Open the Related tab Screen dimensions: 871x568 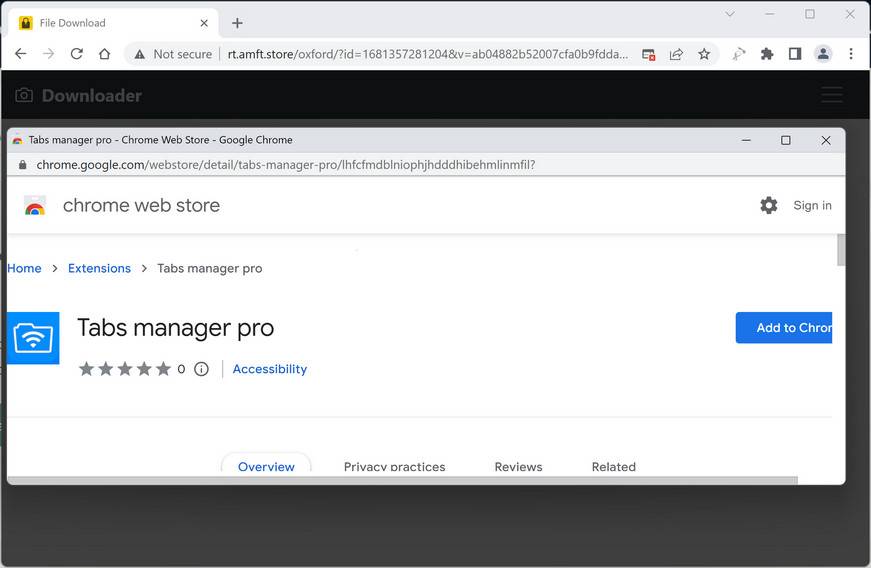click(614, 466)
